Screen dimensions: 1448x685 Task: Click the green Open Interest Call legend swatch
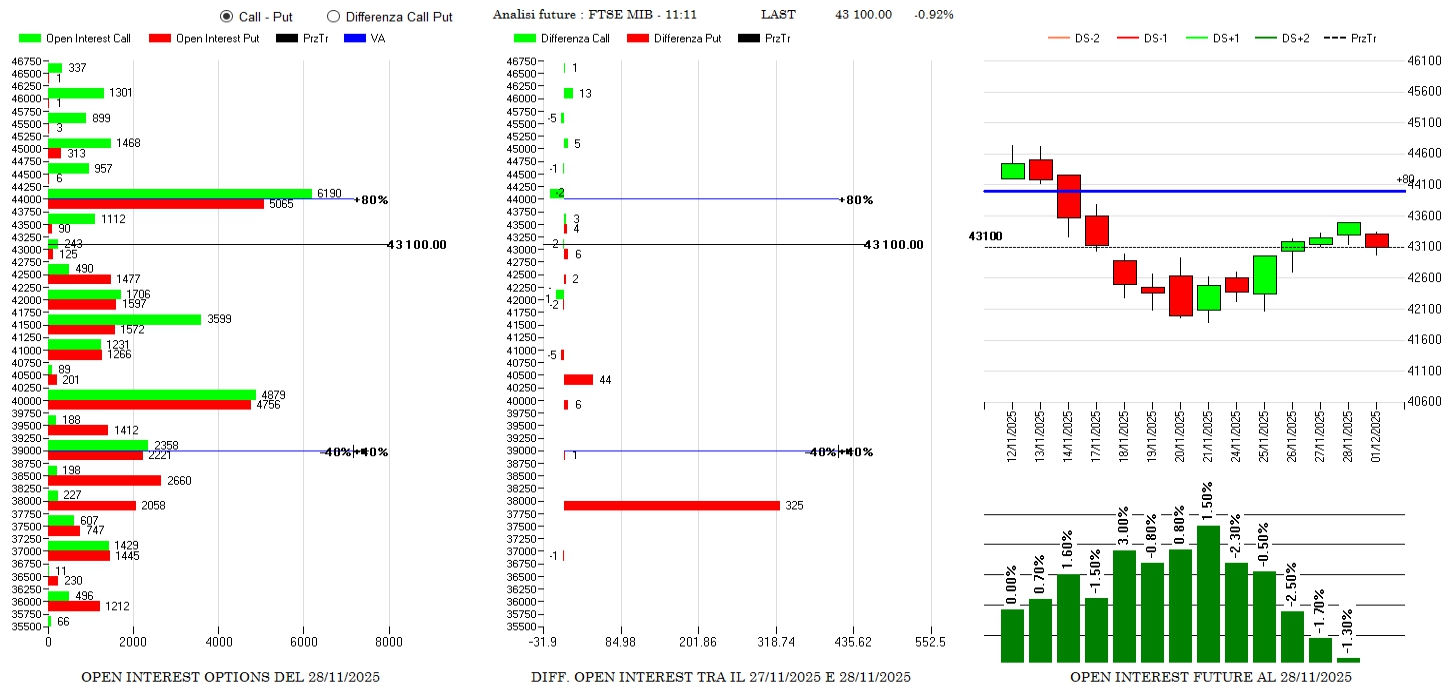click(x=30, y=39)
